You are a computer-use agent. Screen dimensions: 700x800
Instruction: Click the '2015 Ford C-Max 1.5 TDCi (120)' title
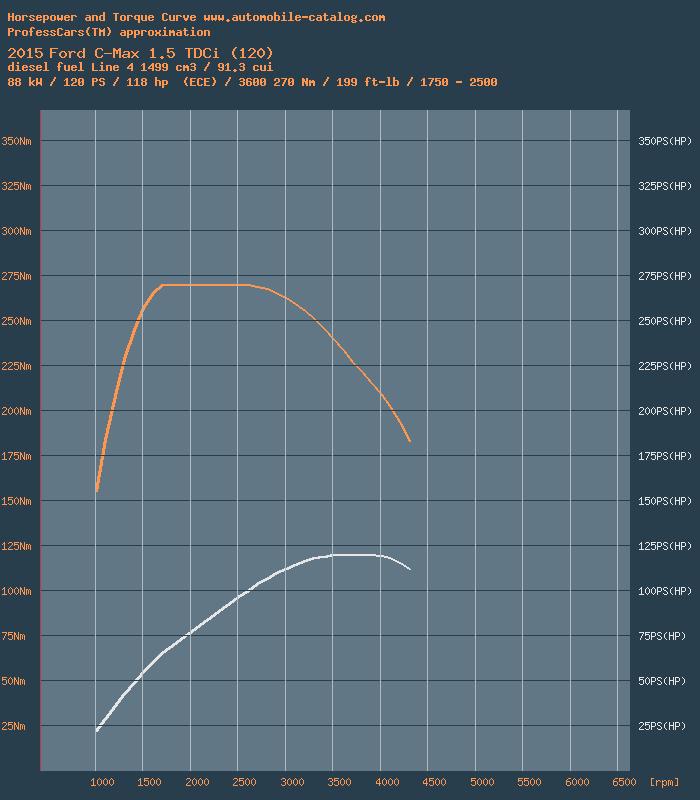[x=140, y=53]
